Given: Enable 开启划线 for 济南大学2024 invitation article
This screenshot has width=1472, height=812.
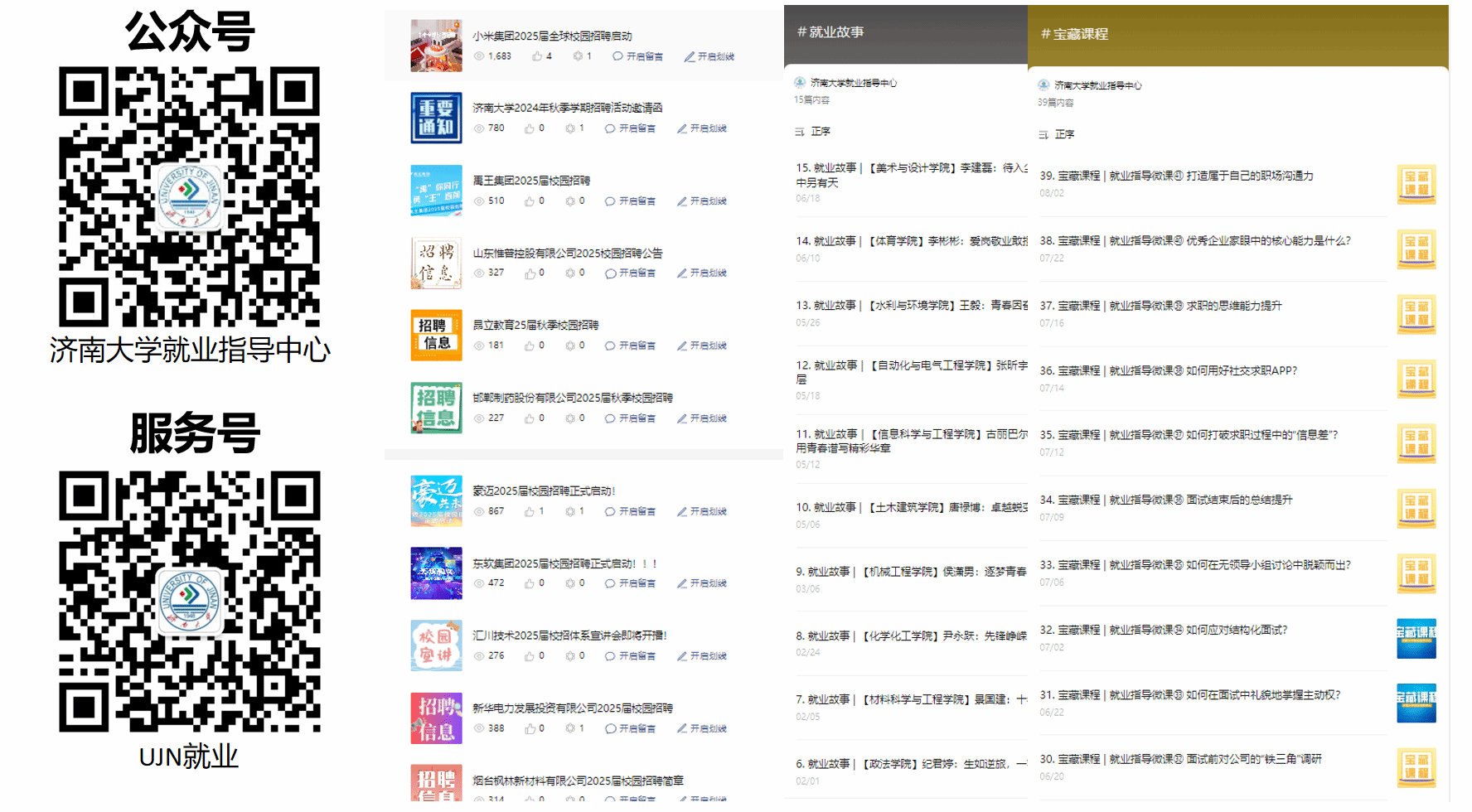Looking at the screenshot, I should 702,128.
